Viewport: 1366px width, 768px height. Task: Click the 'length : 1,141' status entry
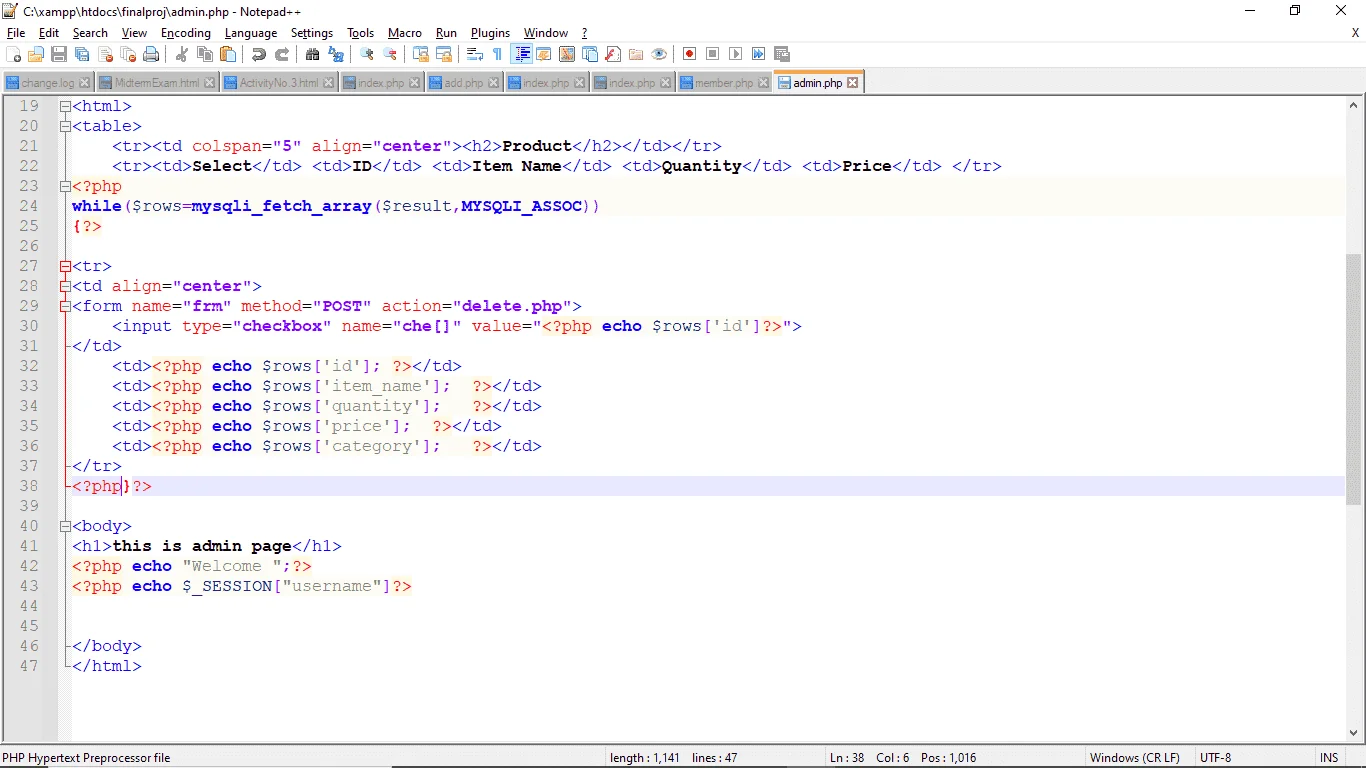point(647,758)
